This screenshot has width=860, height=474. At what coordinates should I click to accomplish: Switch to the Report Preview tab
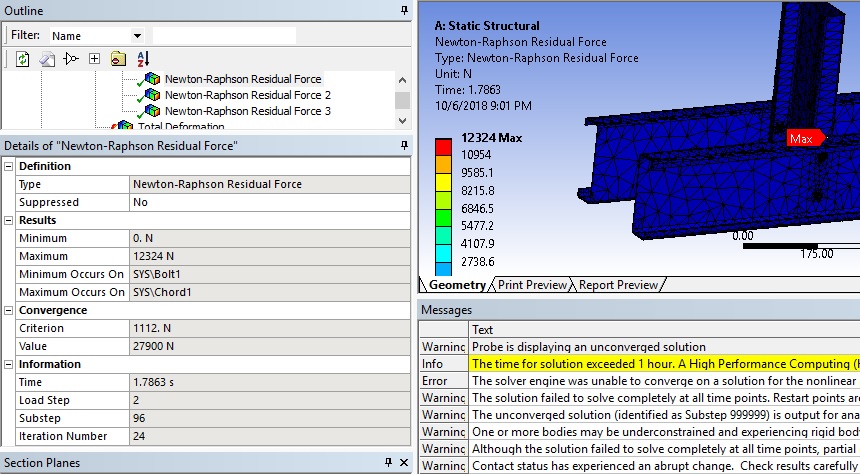tap(618, 285)
